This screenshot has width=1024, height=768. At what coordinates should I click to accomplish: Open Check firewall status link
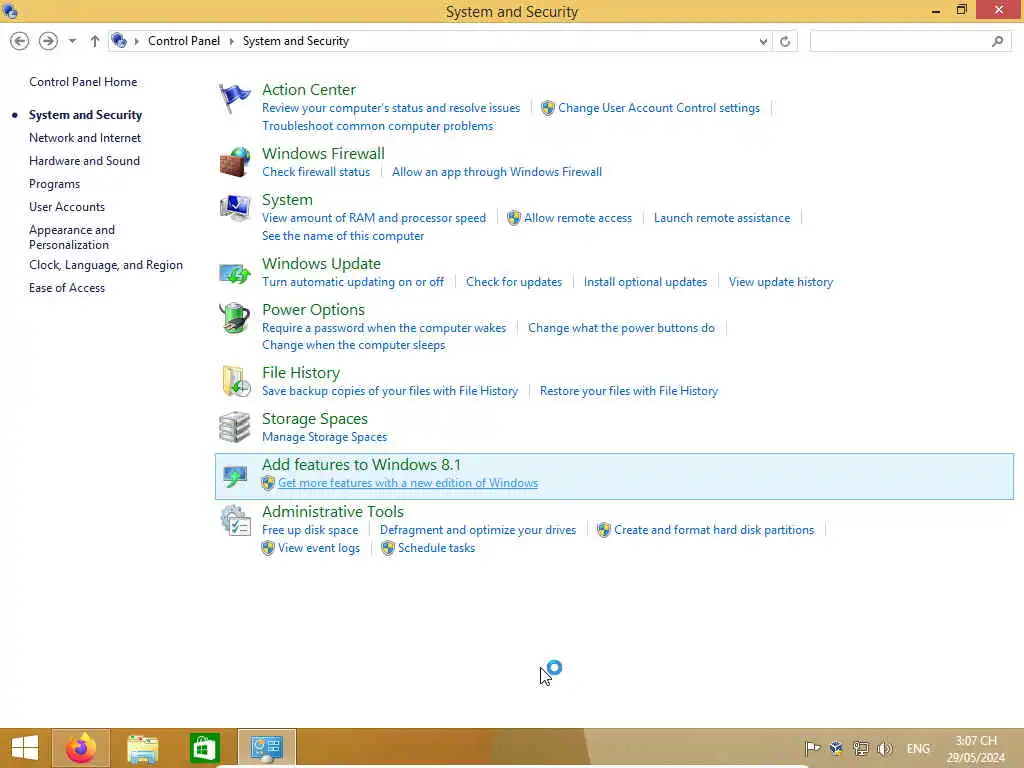[316, 172]
